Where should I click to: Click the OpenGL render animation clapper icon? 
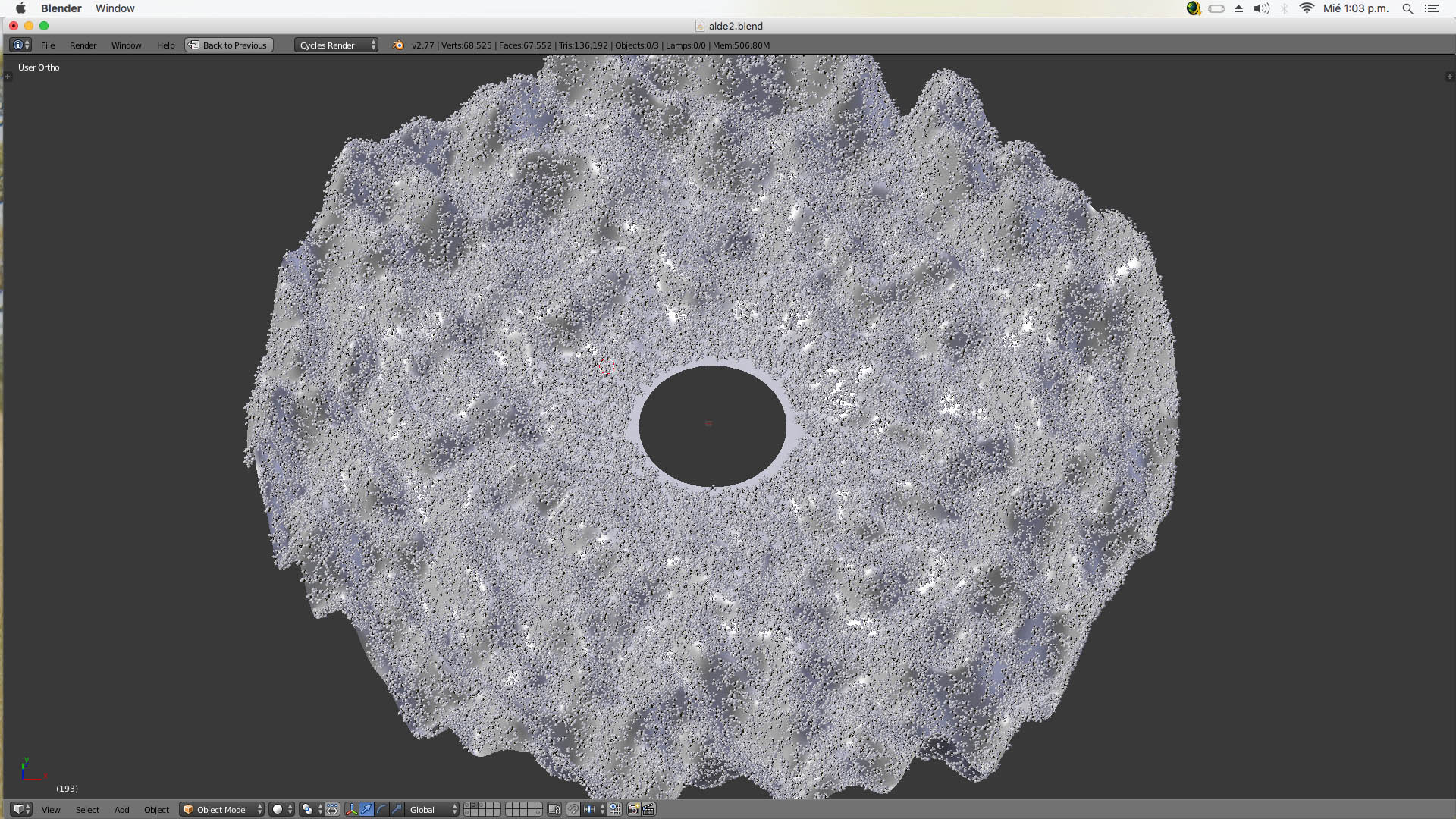tap(649, 810)
